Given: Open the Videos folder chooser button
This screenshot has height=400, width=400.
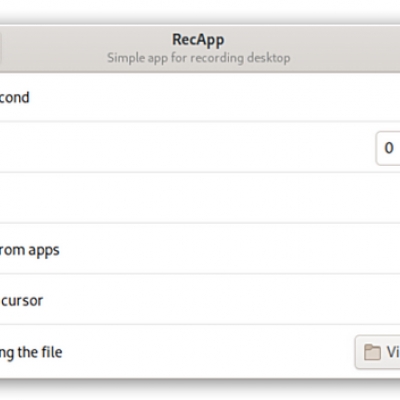Looking at the screenshot, I should click(378, 352).
